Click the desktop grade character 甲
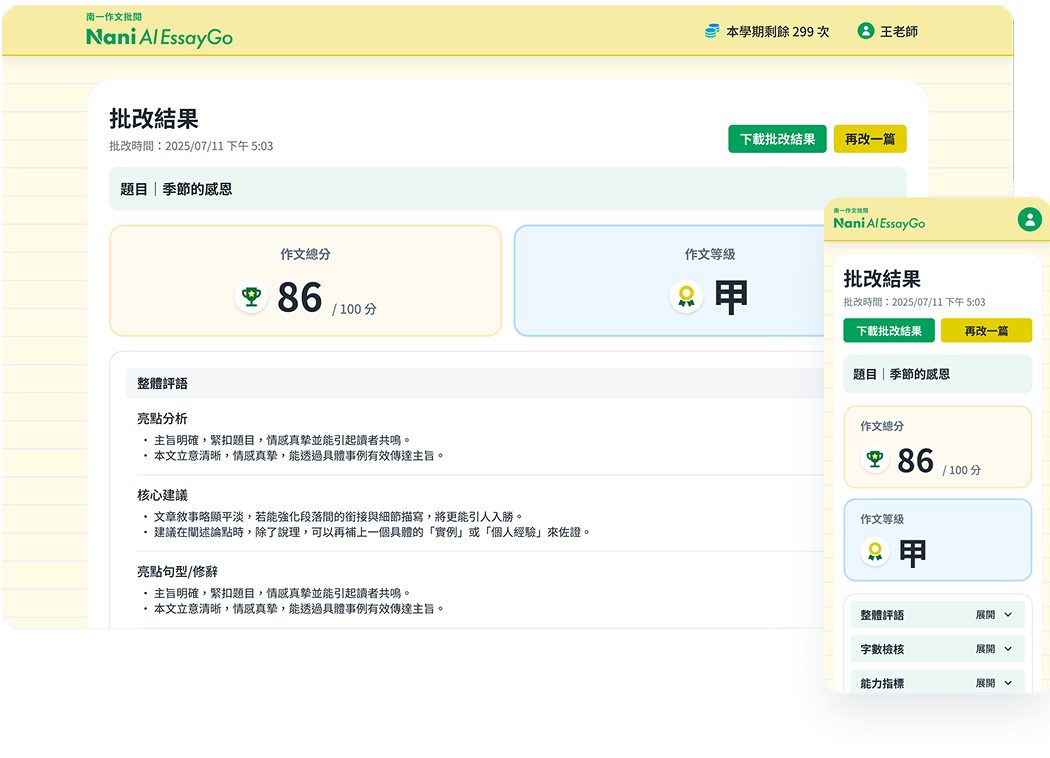This screenshot has width=1050, height=758. coord(731,297)
